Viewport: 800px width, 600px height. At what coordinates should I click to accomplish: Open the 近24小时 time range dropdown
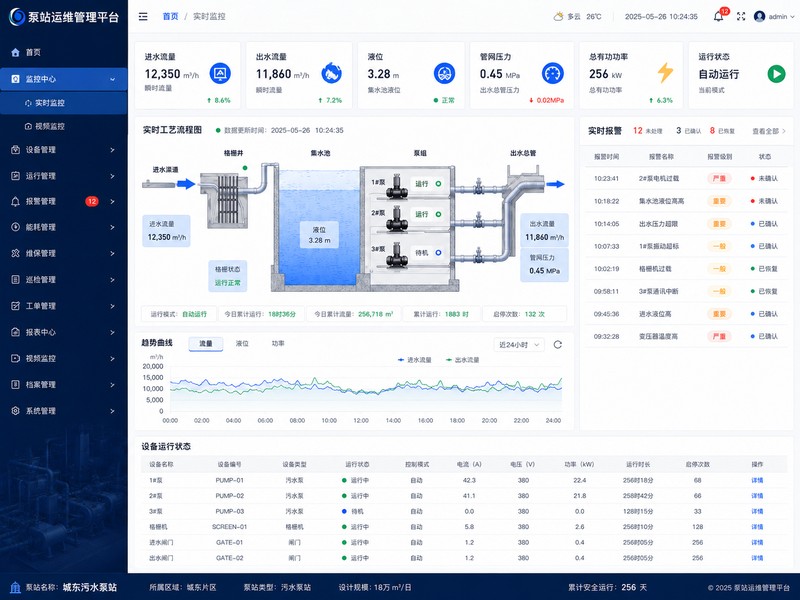[x=519, y=345]
